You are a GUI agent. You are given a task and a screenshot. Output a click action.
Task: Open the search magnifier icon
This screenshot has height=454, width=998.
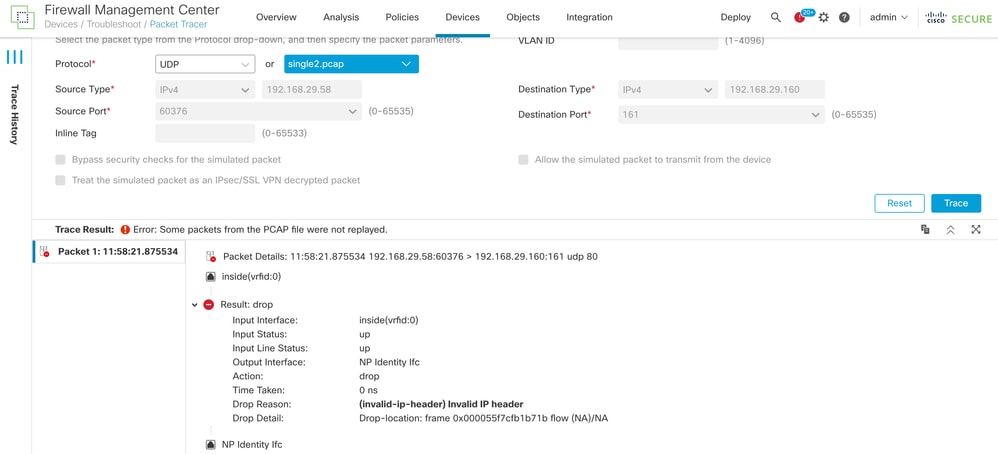[775, 18]
